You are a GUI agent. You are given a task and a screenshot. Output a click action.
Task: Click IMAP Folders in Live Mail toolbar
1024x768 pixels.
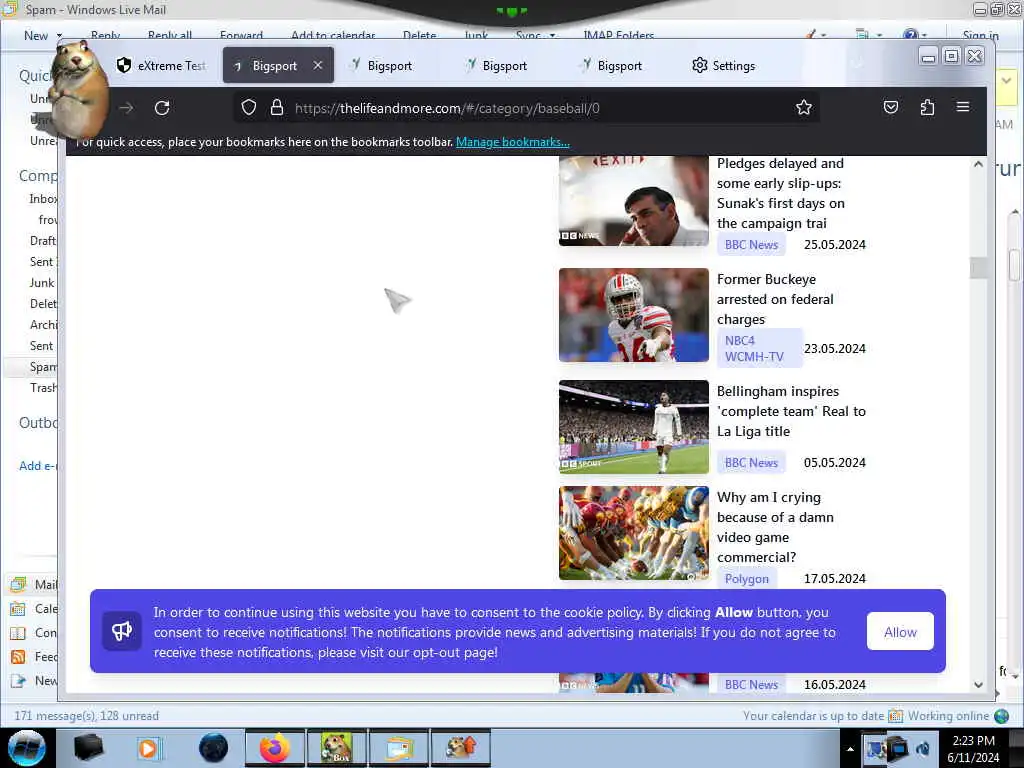click(x=618, y=36)
